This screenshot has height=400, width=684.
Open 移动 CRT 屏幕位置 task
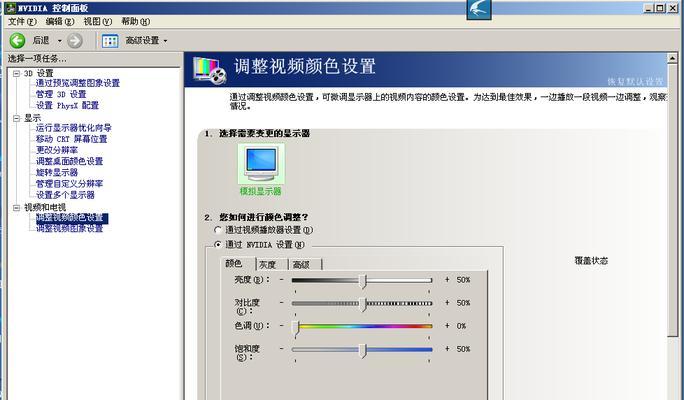[x=72, y=139]
